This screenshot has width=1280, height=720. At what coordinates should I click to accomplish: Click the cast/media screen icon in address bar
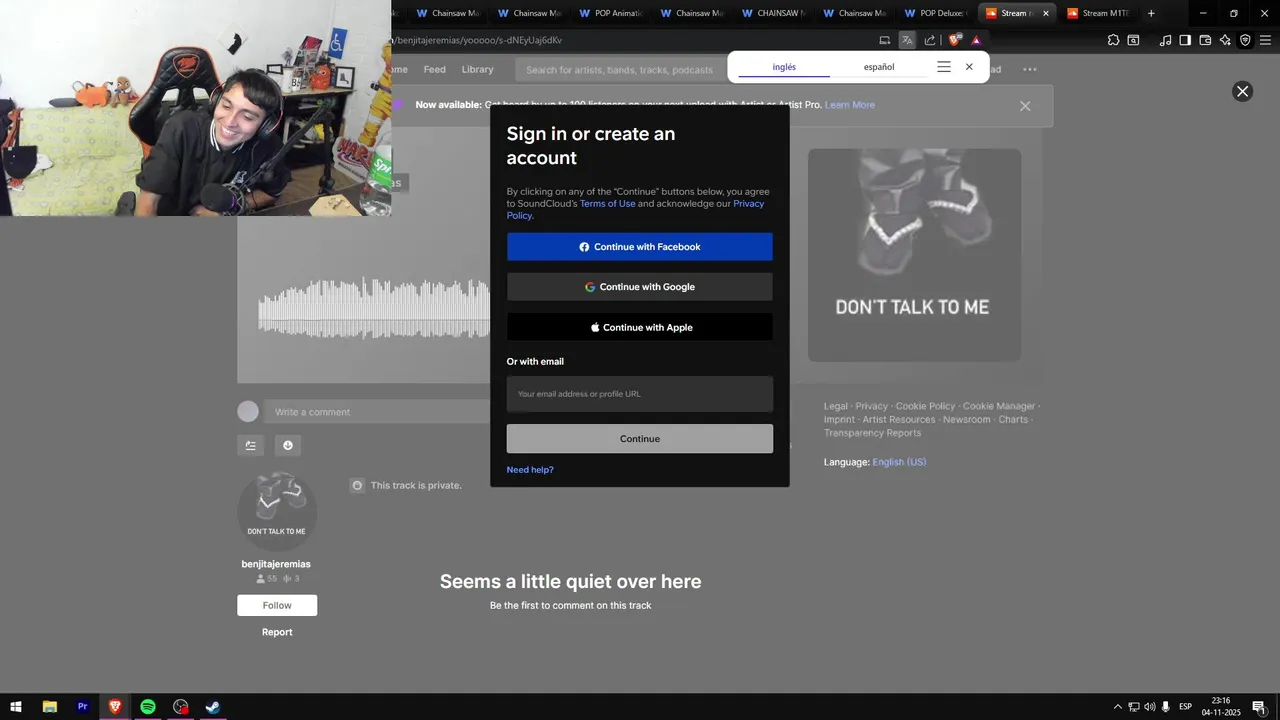coord(884,40)
